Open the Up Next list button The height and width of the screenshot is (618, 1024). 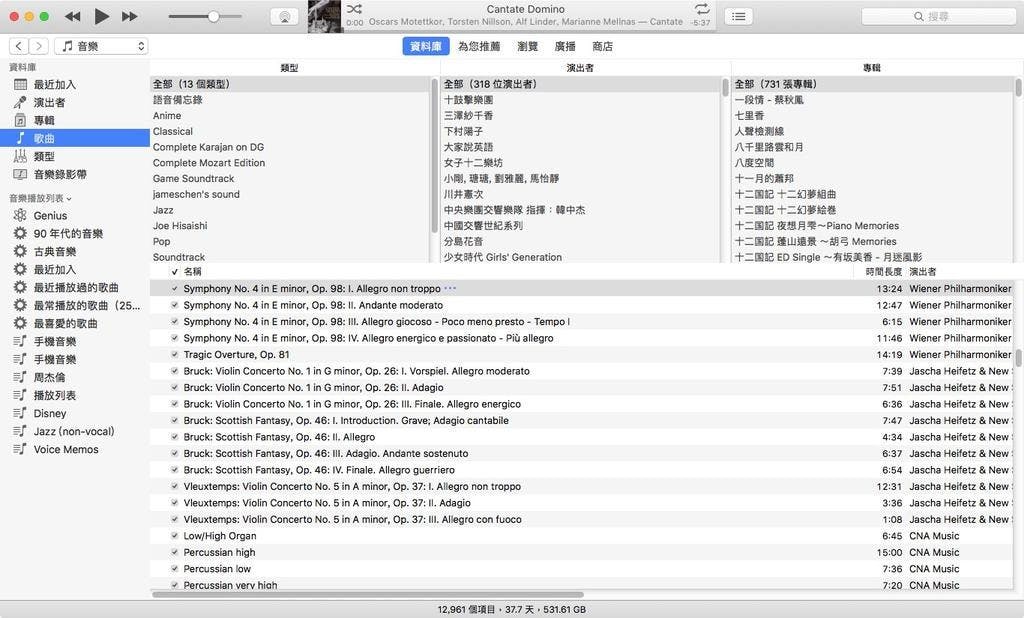[738, 17]
